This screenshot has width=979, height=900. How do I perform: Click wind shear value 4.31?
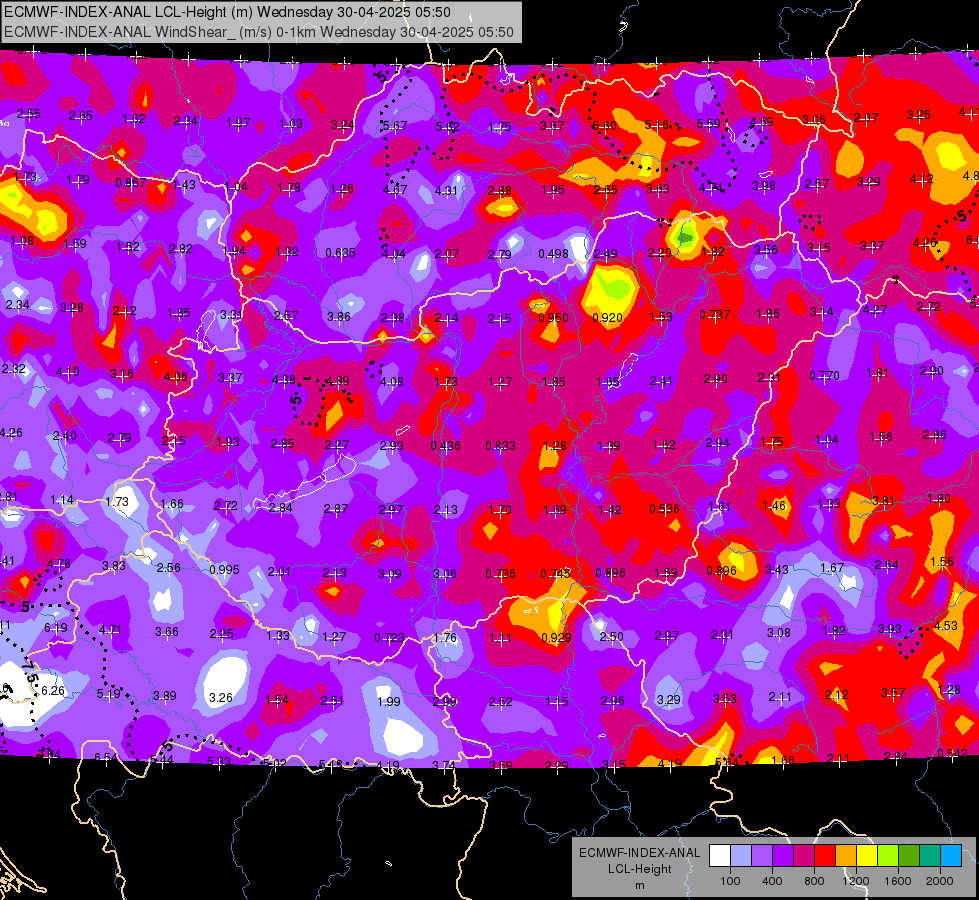click(x=446, y=191)
